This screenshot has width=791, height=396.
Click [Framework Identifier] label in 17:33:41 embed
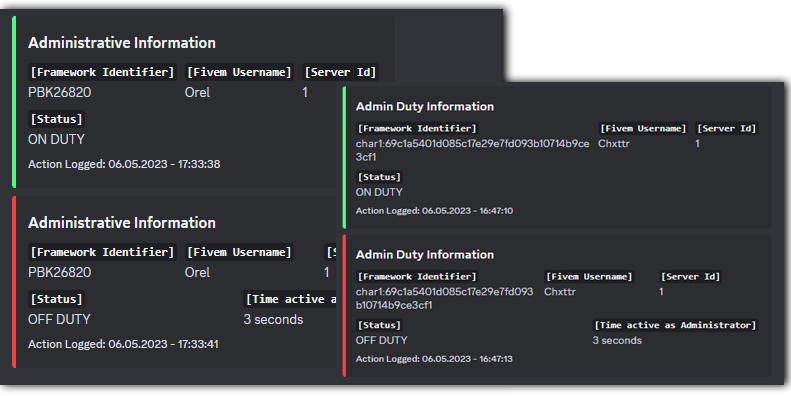pyautogui.click(x=102, y=252)
